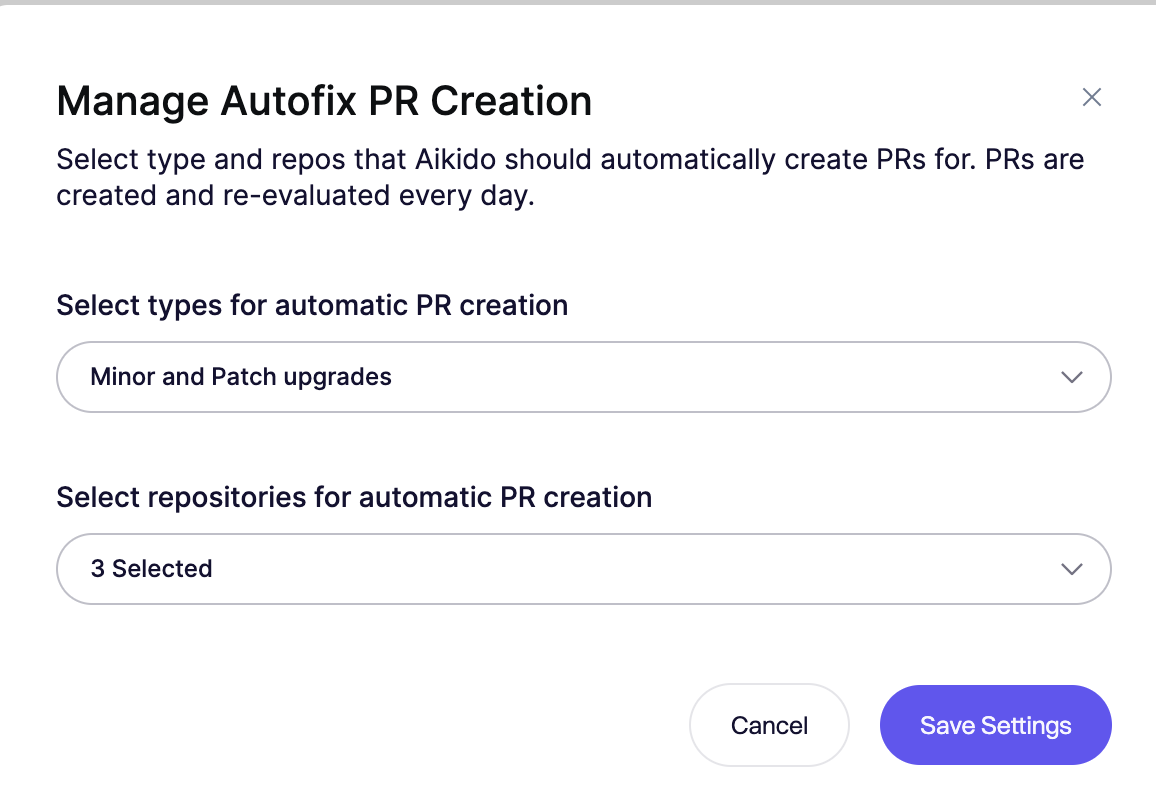1156x804 pixels.
Task: Click the description text mentioning Aikido
Action: [x=570, y=178]
